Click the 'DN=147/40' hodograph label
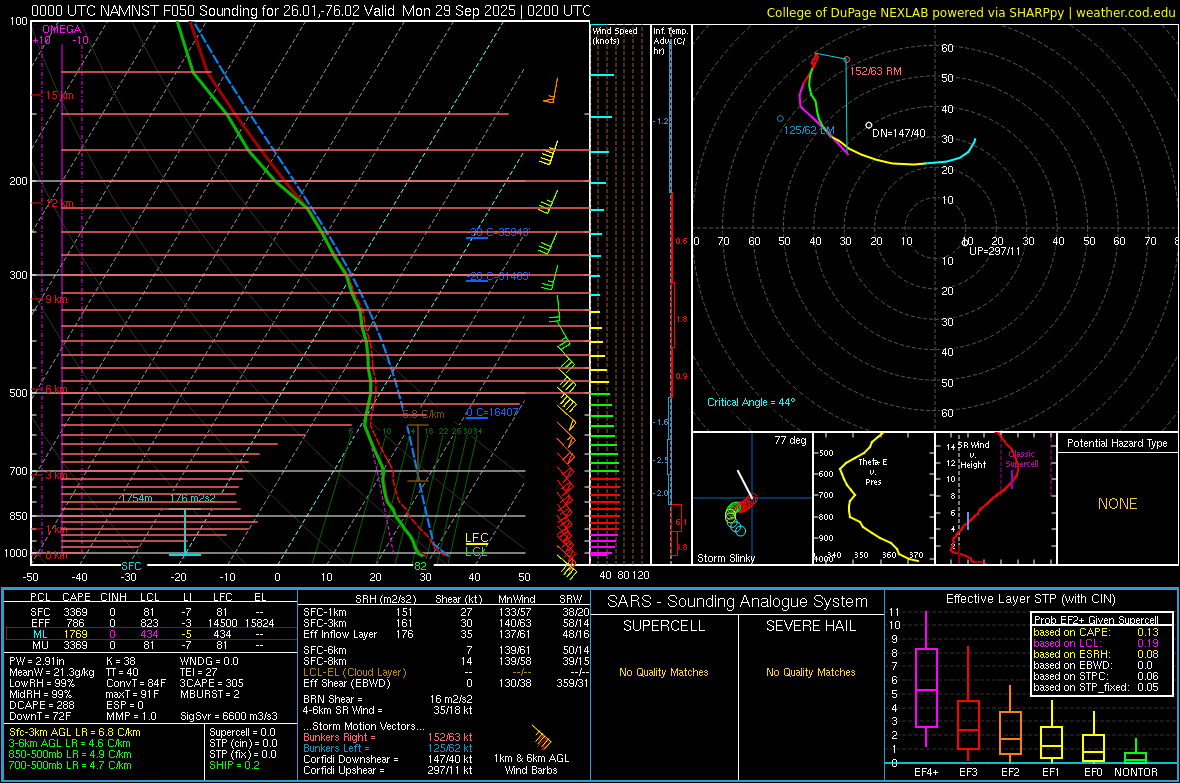Viewport: 1180px width, 783px height. pyautogui.click(x=899, y=133)
